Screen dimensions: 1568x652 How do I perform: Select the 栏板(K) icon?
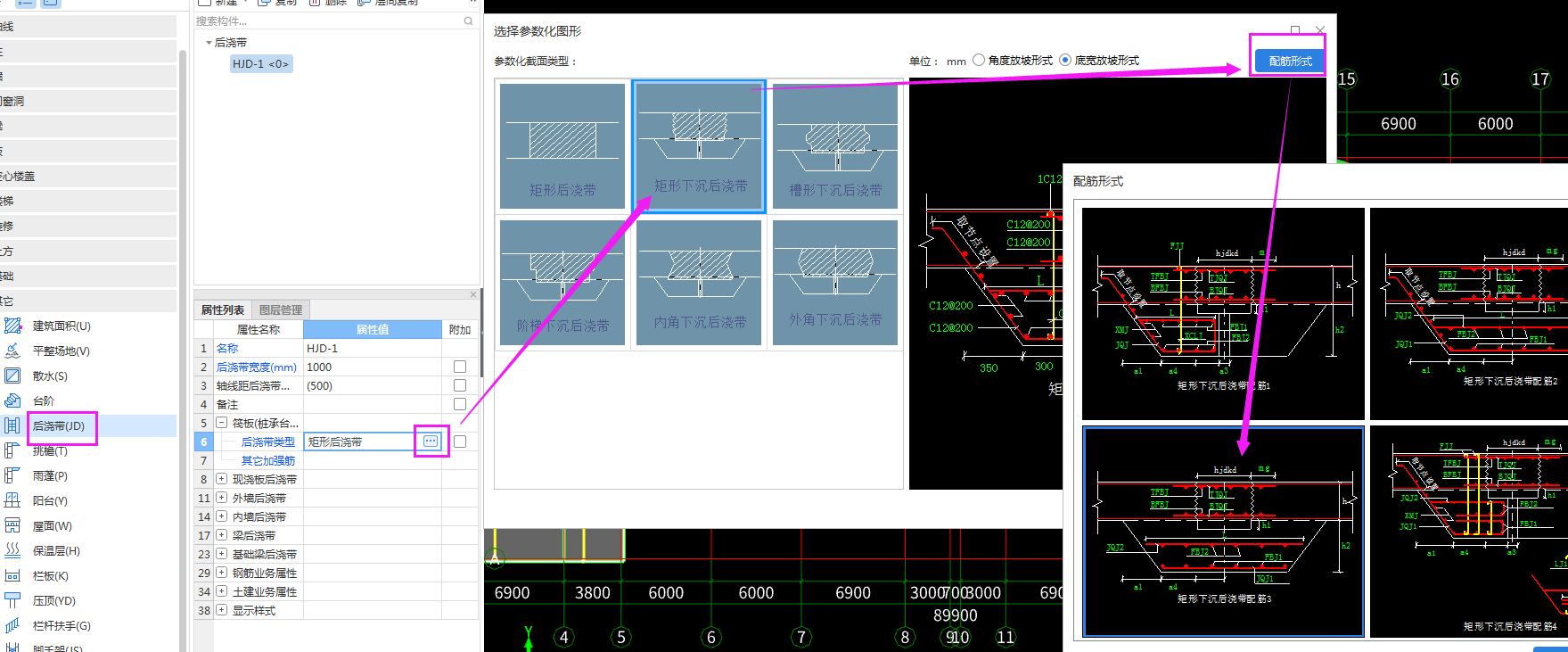click(12, 575)
